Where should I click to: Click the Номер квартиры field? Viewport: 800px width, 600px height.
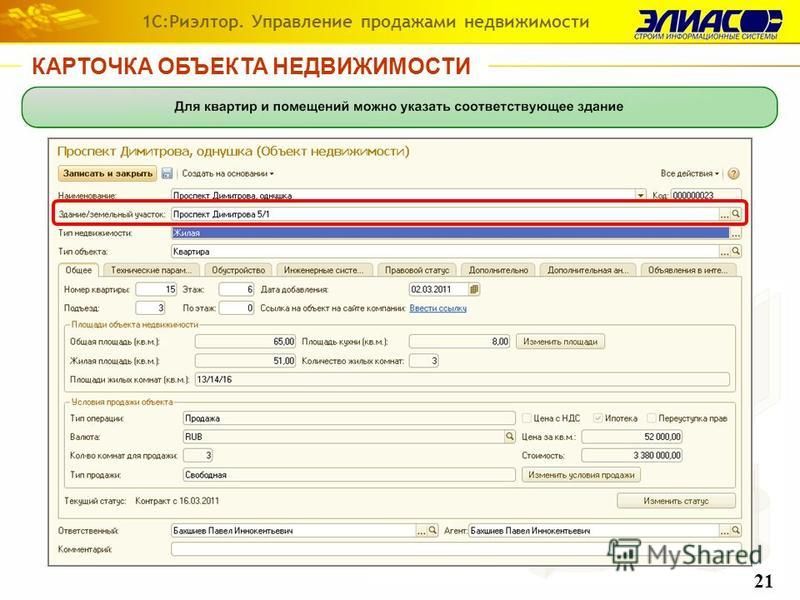[156, 290]
